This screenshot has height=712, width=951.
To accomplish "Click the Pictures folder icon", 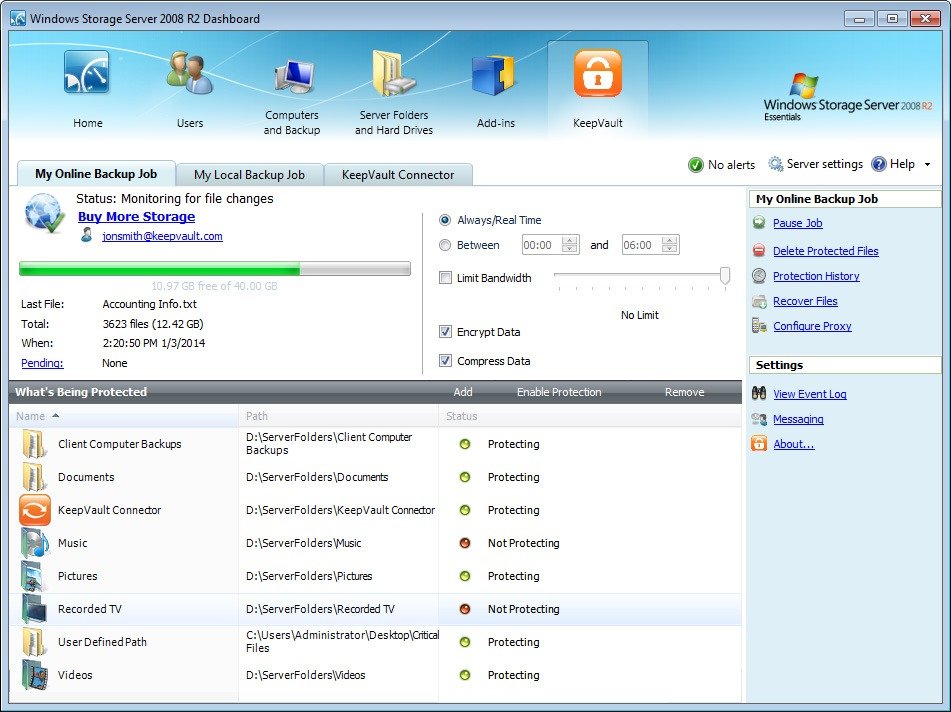I will (x=33, y=576).
